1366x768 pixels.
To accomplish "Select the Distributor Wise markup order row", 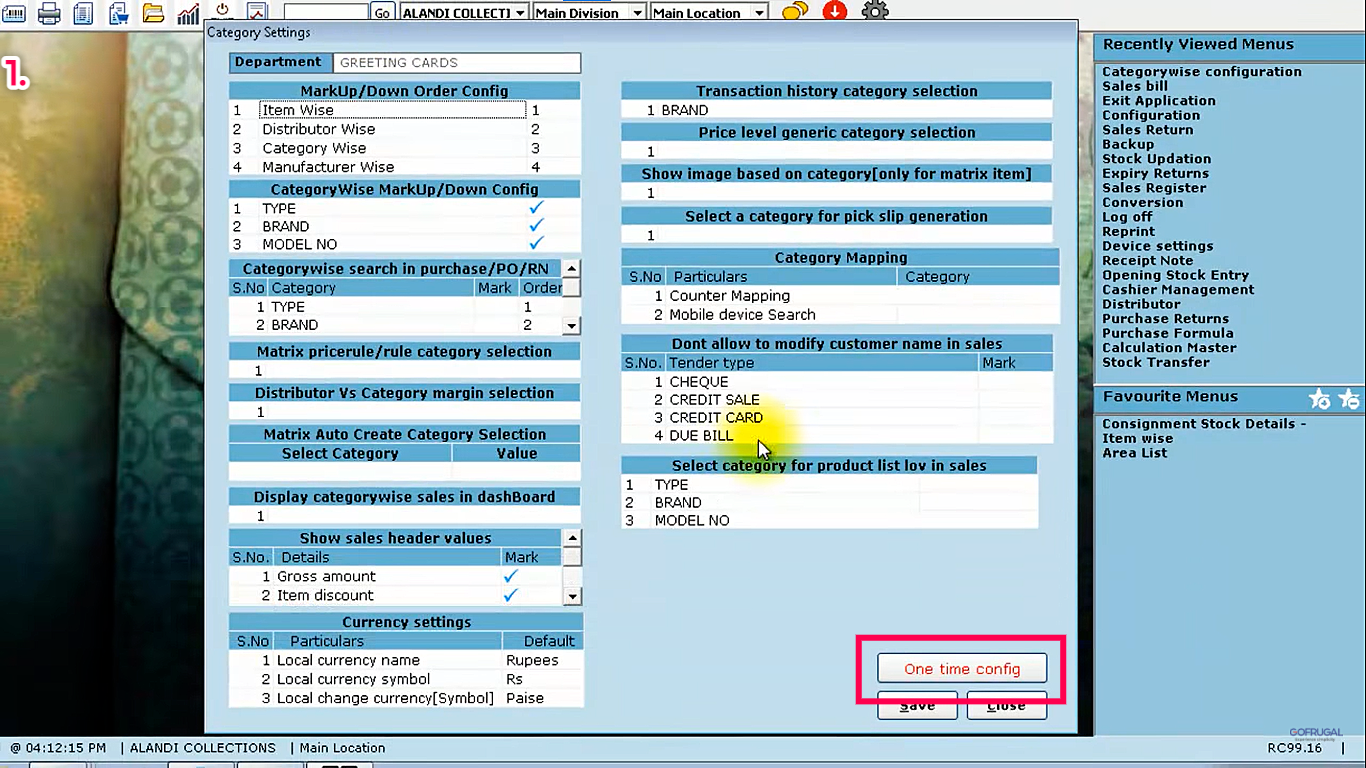I will 404,129.
